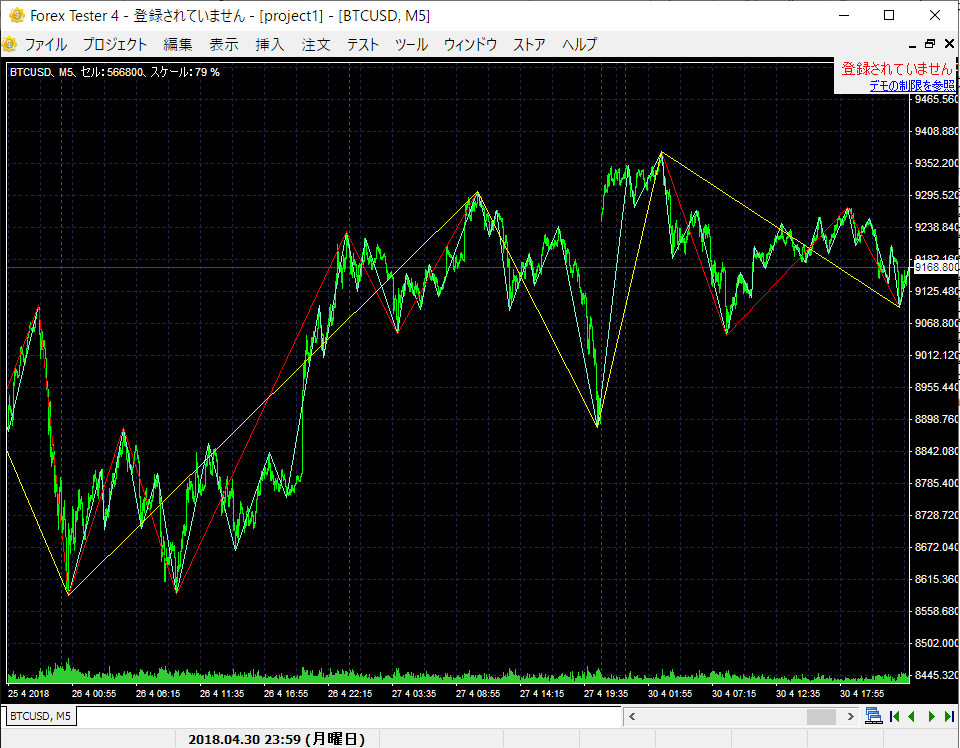Restore the inner chart window
The width and height of the screenshot is (960, 748).
click(930, 44)
